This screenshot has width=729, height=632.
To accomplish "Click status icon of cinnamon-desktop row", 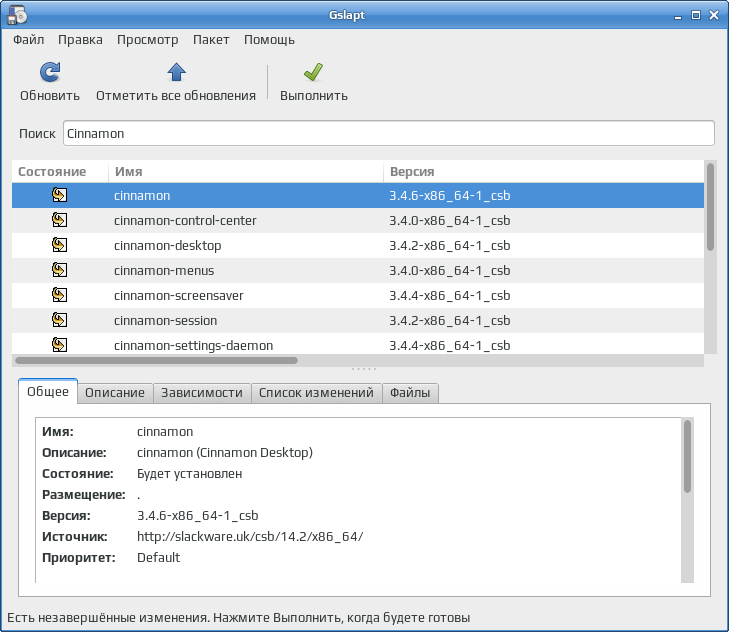I will click(60, 245).
